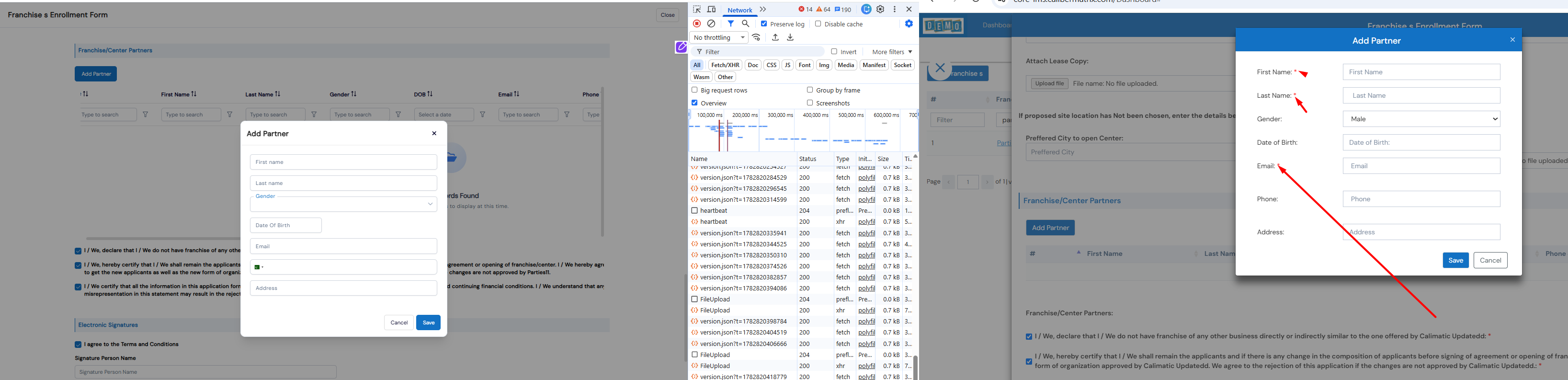Open the network search magnifier
Viewport: 1568px width, 380px height.
(x=746, y=24)
